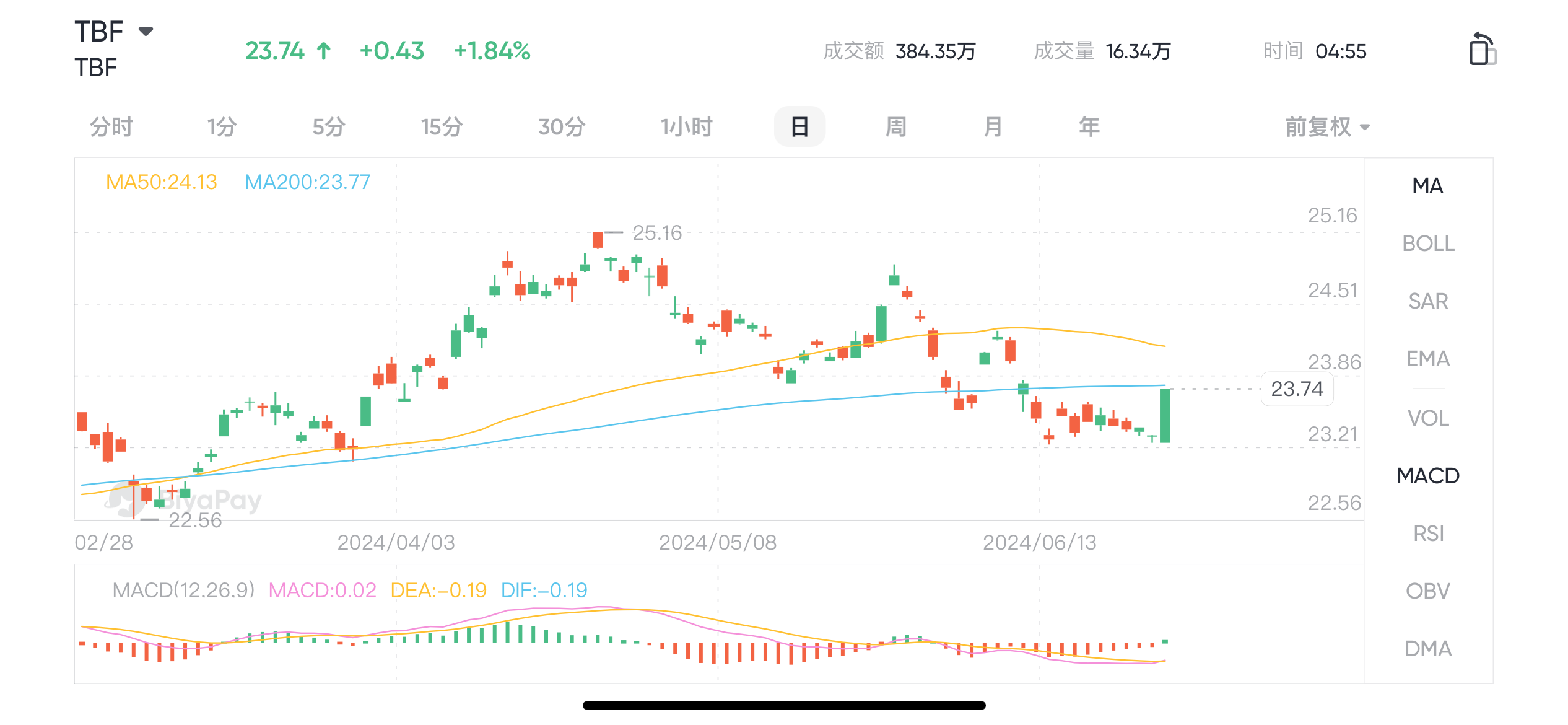Tap the 22.56 low price annotation
This screenshot has height=725, width=1568.
point(194,521)
